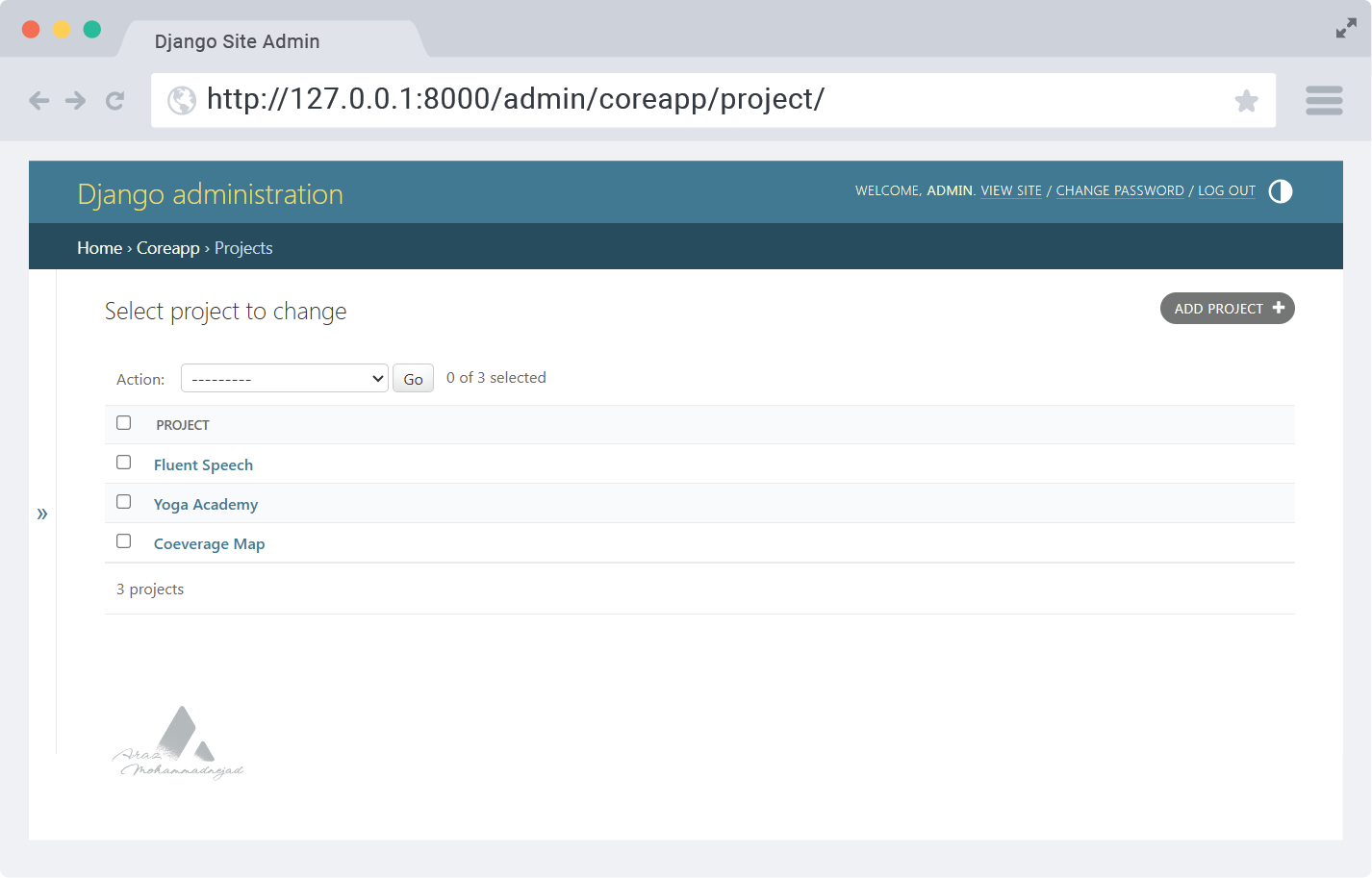Tick the Coeverage Map row checkbox
This screenshot has height=878, width=1372.
(x=124, y=541)
